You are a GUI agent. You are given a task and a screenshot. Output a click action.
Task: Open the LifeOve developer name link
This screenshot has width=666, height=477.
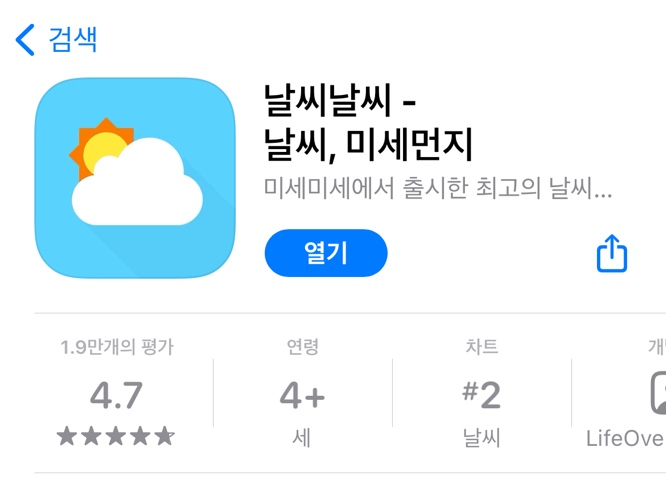pos(626,438)
